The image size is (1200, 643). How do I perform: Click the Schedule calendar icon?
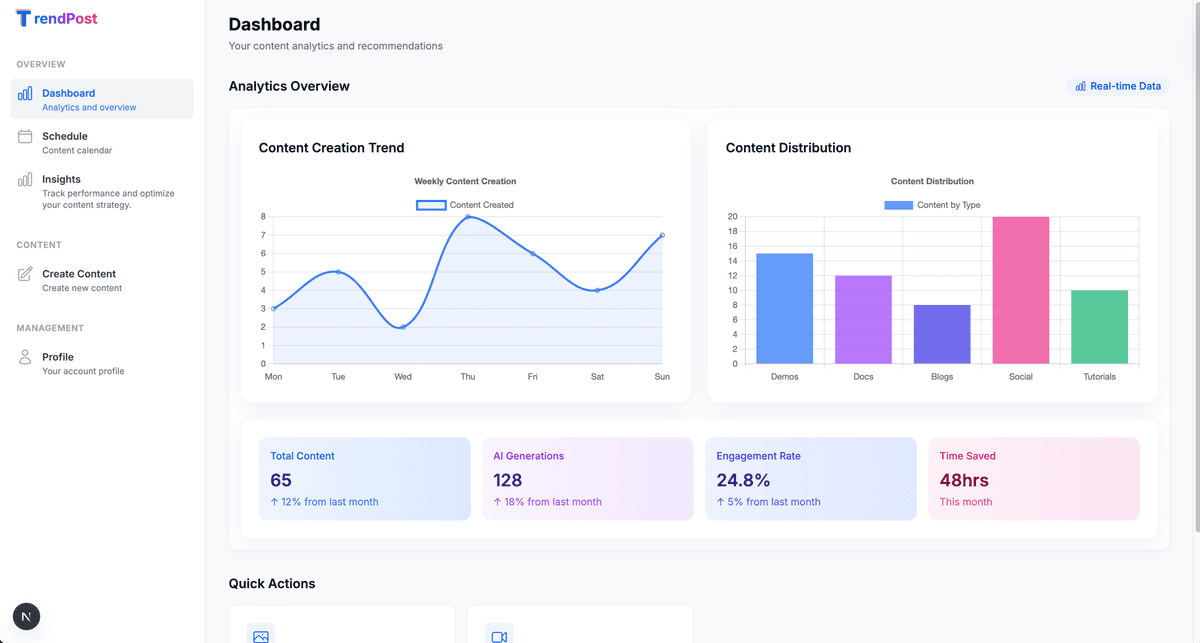point(24,137)
